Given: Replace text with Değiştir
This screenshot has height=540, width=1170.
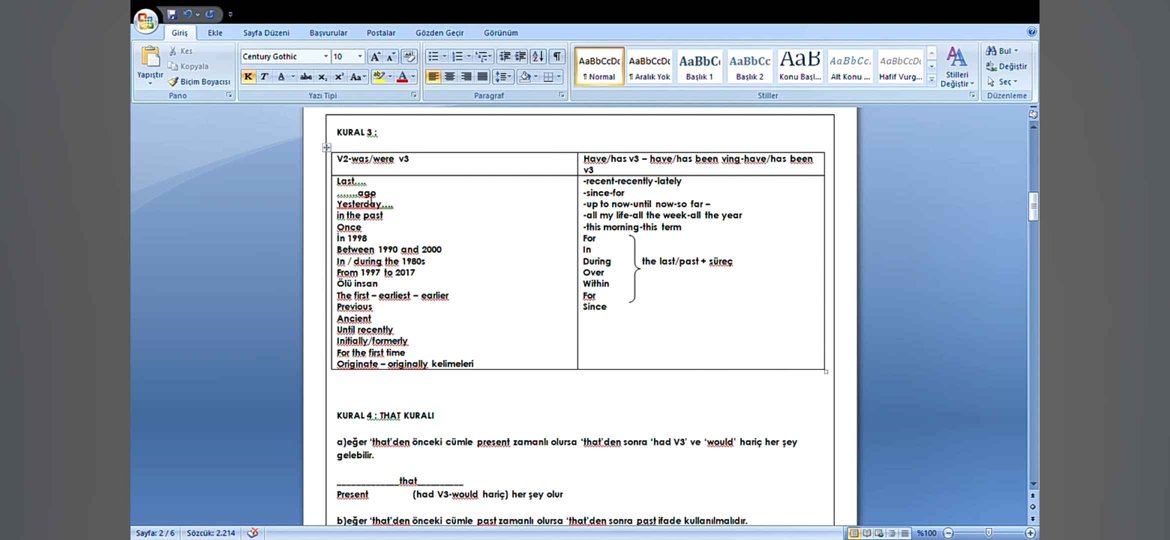Looking at the screenshot, I should [x=1007, y=66].
